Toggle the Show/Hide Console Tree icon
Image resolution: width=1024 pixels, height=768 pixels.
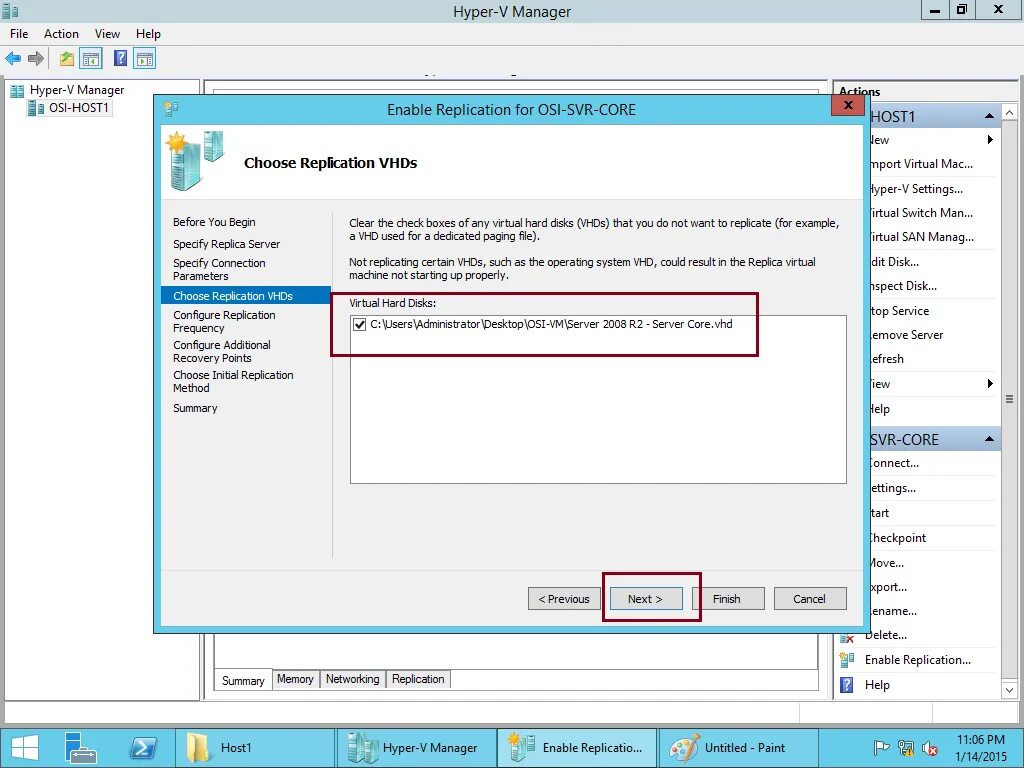pos(91,59)
